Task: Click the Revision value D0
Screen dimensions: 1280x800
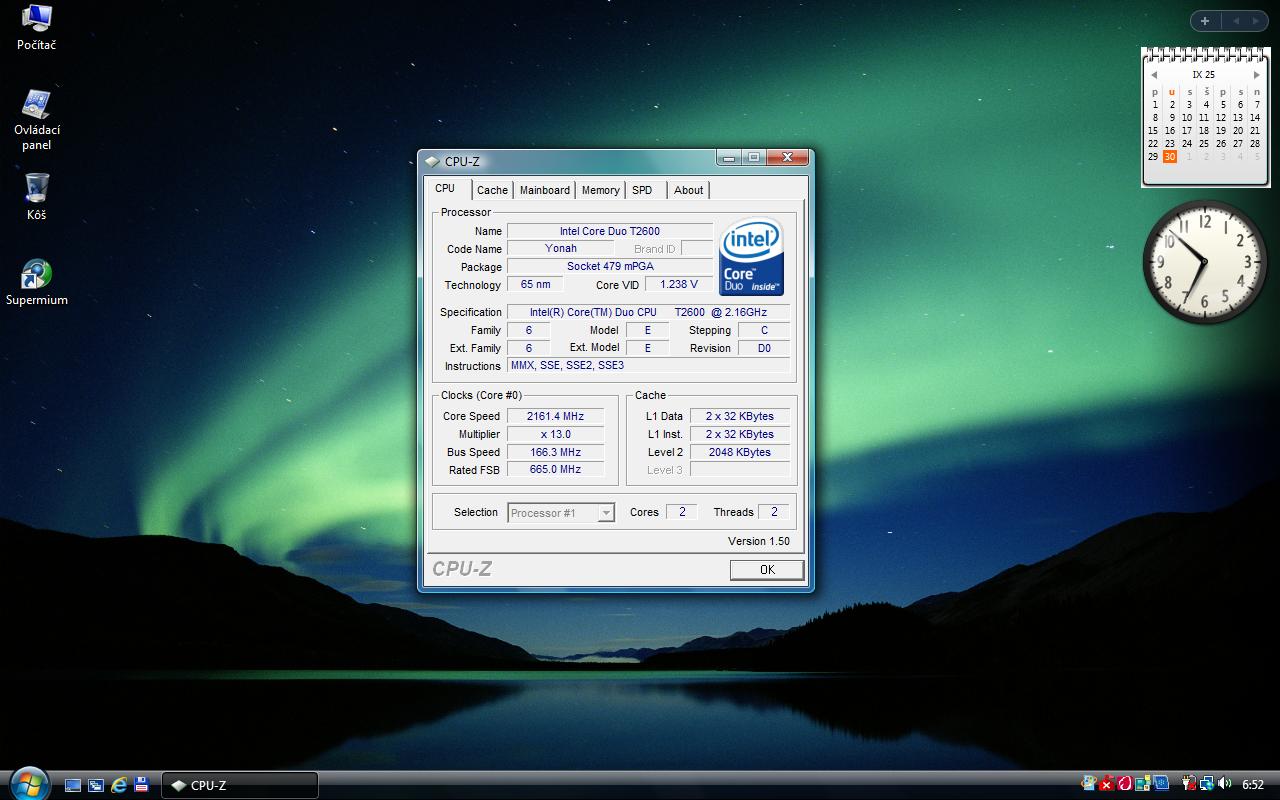Action: click(x=764, y=348)
